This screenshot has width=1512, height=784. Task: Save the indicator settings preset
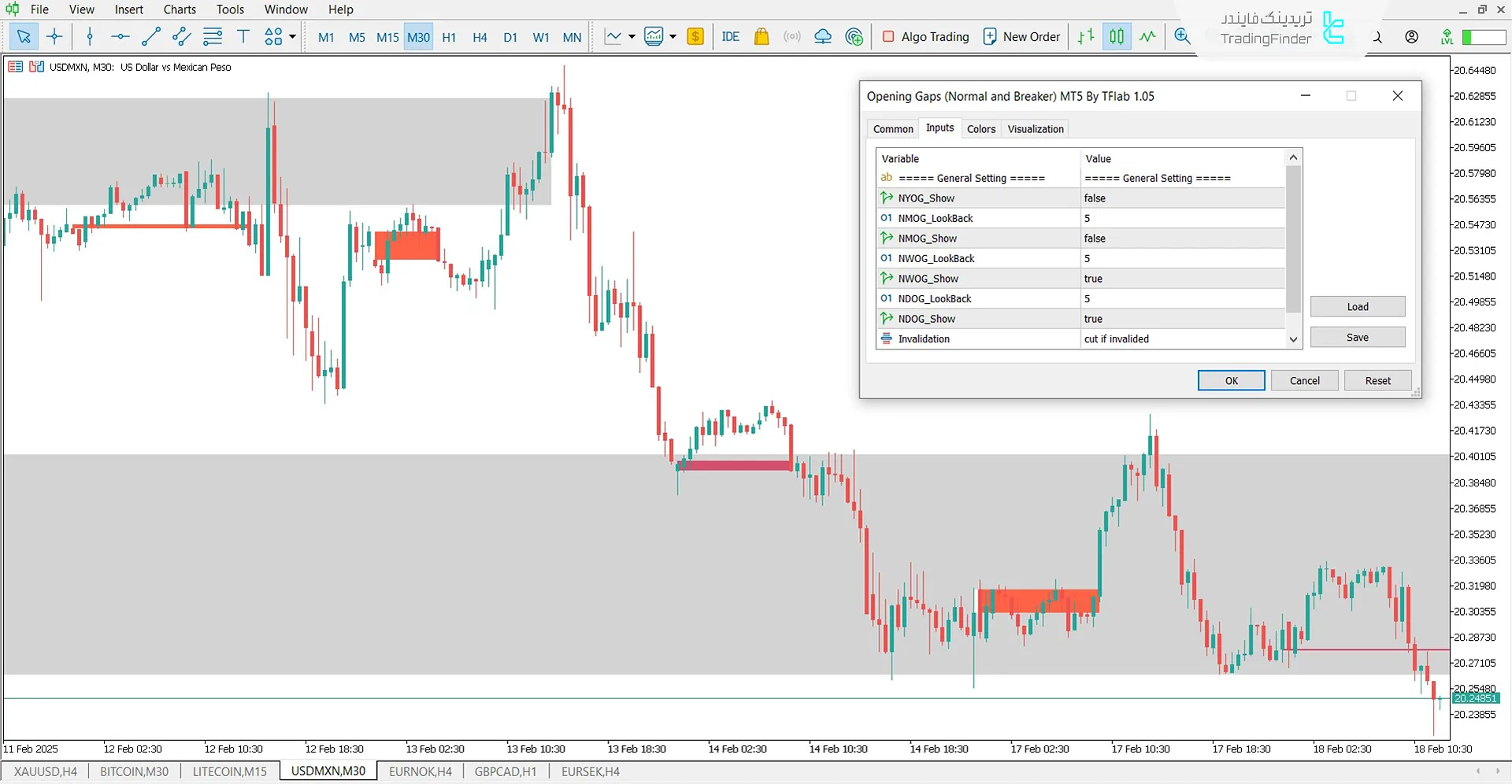click(1357, 336)
